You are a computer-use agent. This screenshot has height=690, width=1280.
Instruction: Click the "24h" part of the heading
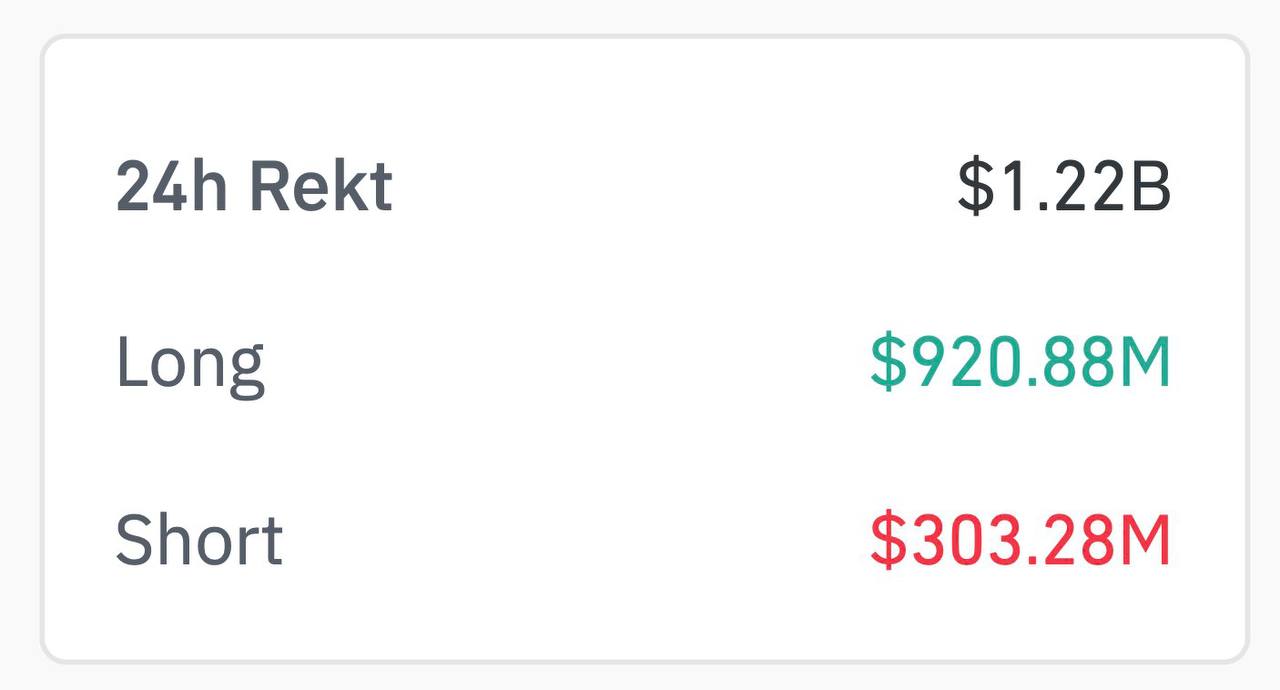click(x=172, y=187)
